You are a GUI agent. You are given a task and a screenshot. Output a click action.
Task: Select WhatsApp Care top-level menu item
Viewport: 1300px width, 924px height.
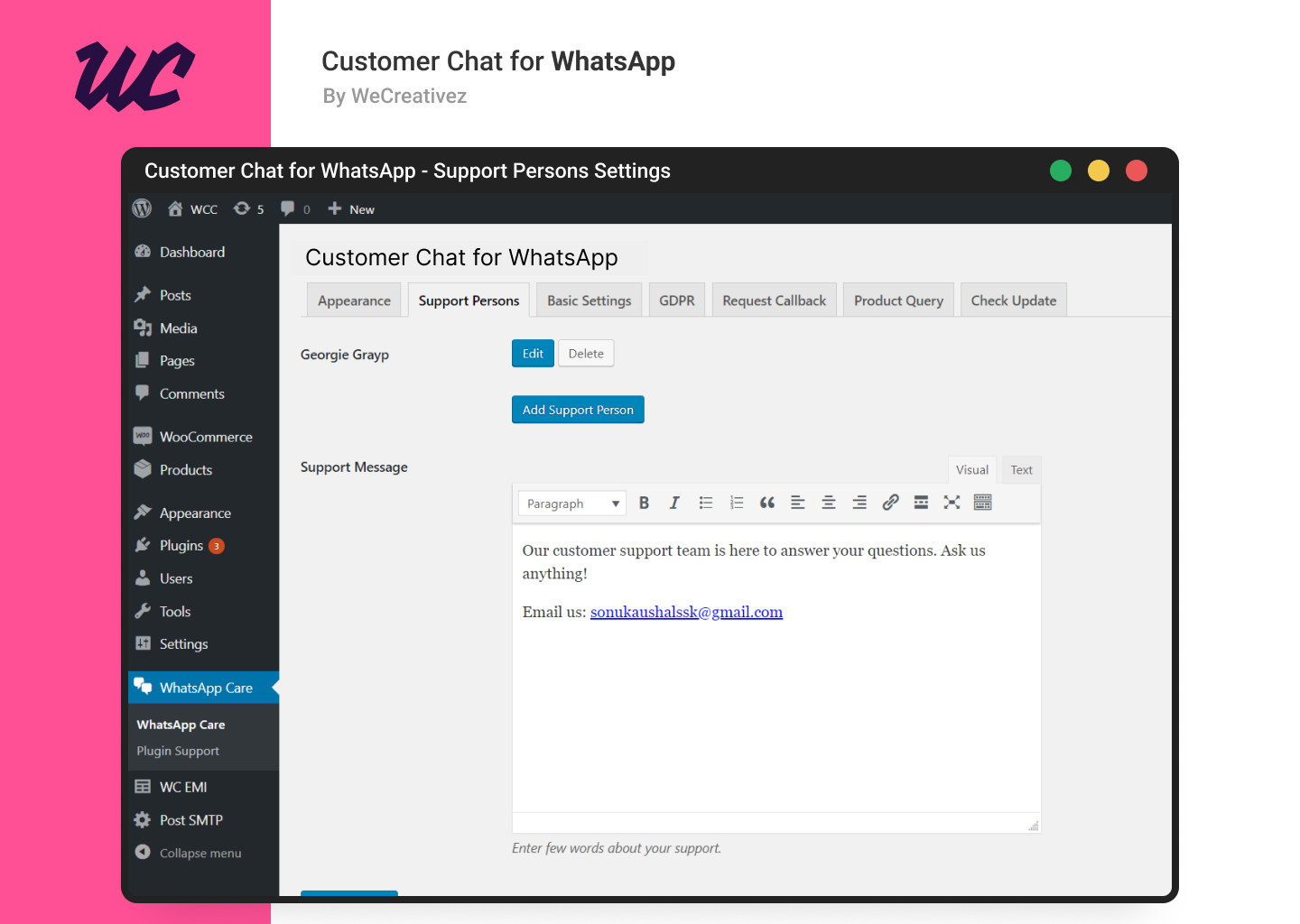pos(203,688)
